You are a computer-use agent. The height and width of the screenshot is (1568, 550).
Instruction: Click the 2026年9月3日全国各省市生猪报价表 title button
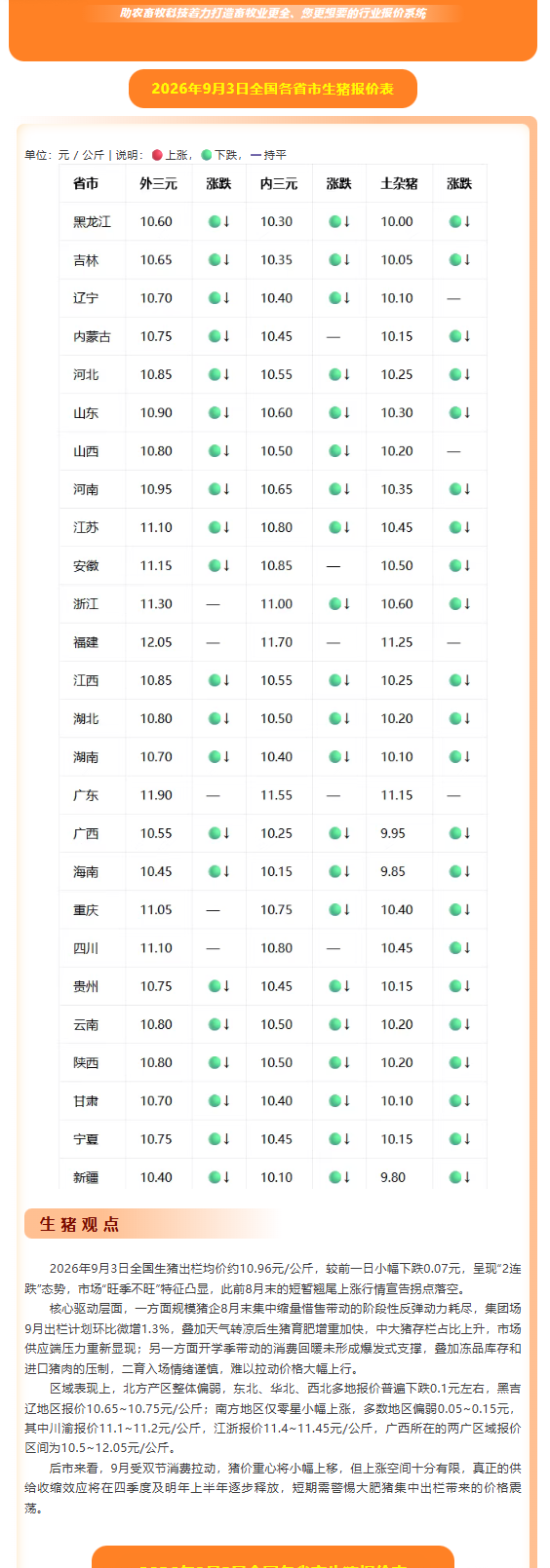pos(273,89)
